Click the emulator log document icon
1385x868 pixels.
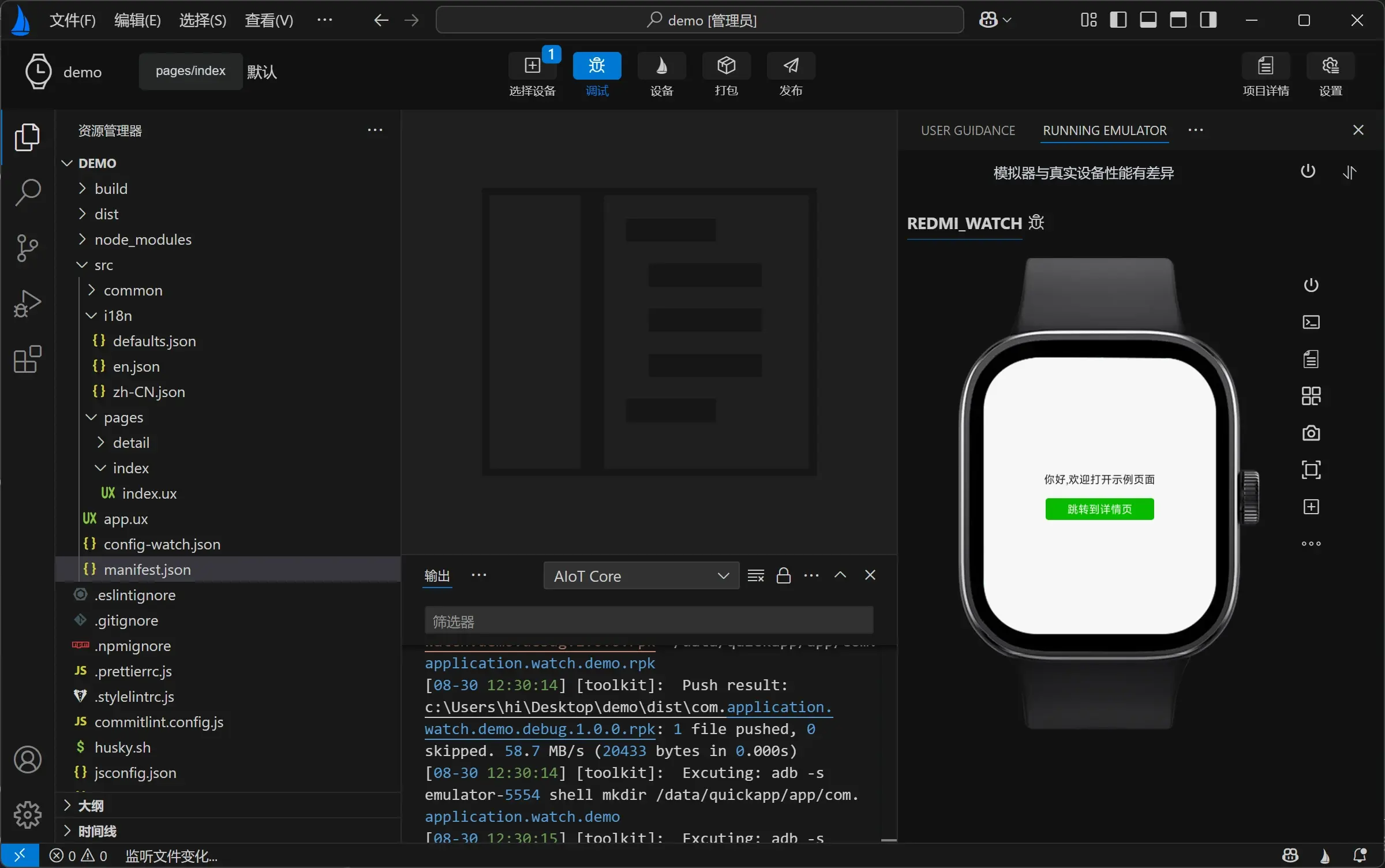click(x=1311, y=359)
